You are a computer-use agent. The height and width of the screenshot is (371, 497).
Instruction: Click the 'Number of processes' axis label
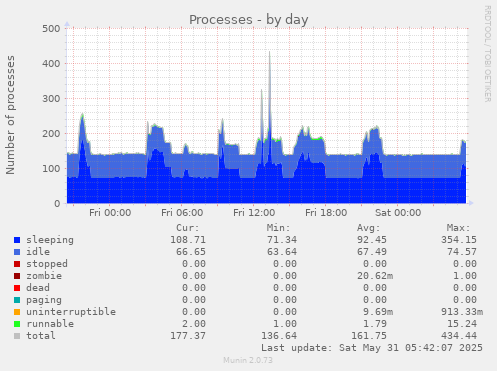[x=11, y=115]
